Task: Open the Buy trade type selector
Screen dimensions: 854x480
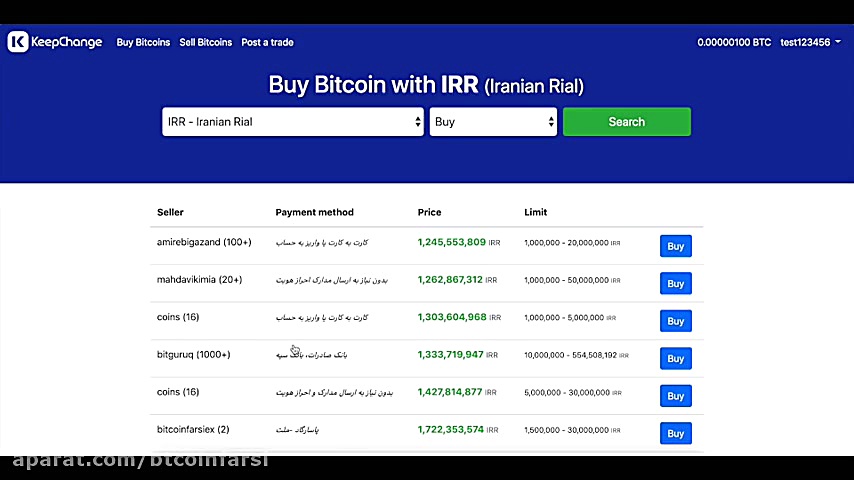Action: [493, 121]
